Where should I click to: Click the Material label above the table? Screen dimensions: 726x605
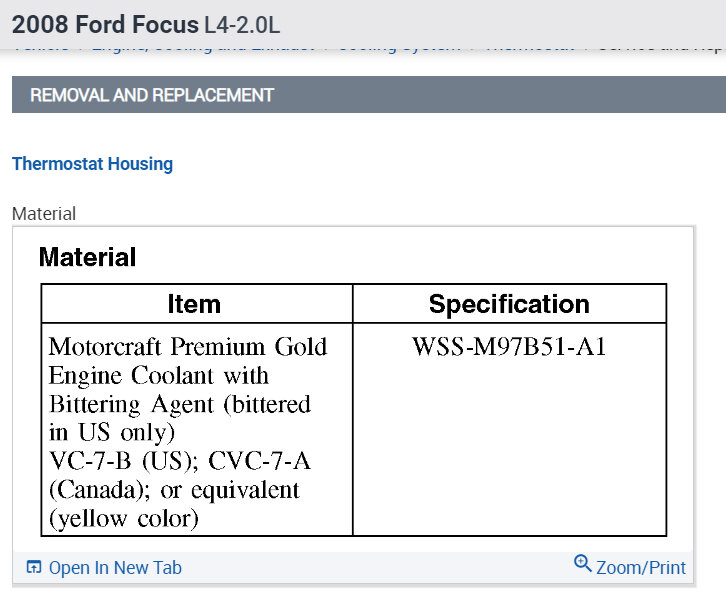(x=44, y=213)
